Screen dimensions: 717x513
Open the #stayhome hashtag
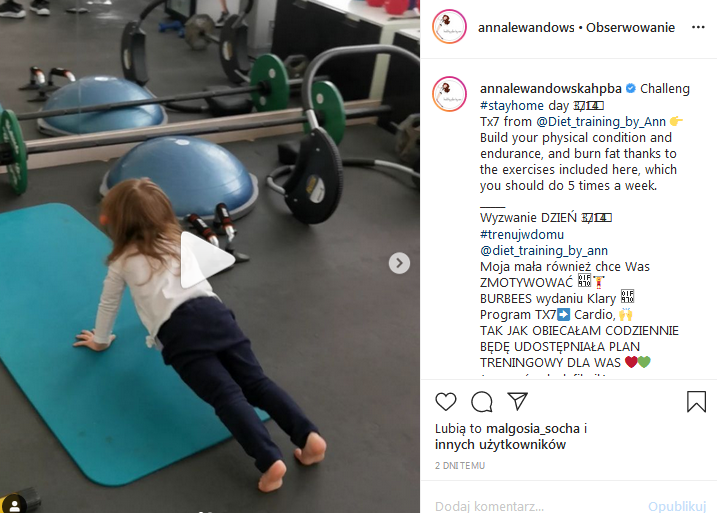[x=512, y=106]
